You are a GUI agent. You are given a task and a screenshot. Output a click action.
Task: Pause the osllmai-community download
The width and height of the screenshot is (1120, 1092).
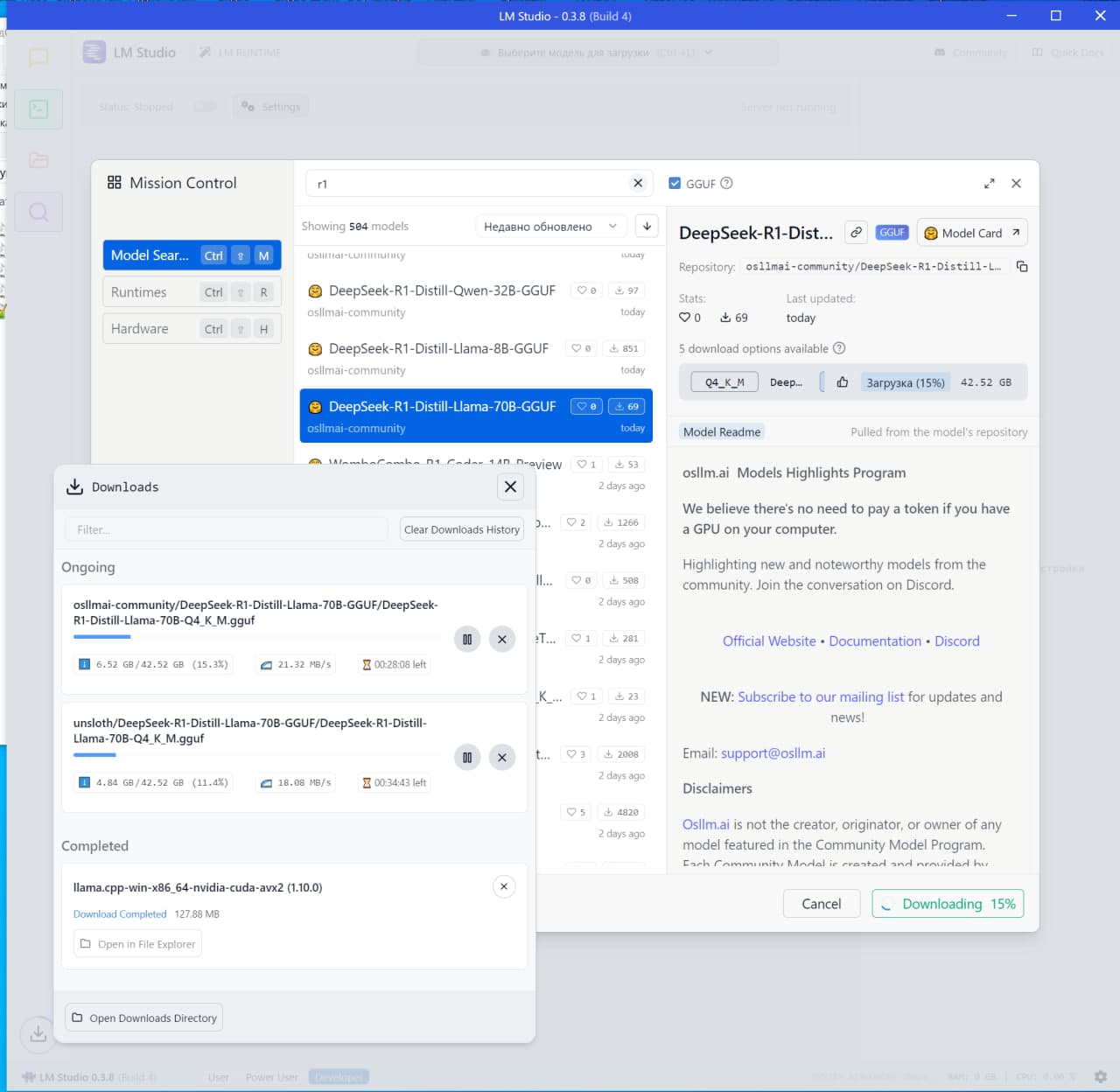coord(467,640)
